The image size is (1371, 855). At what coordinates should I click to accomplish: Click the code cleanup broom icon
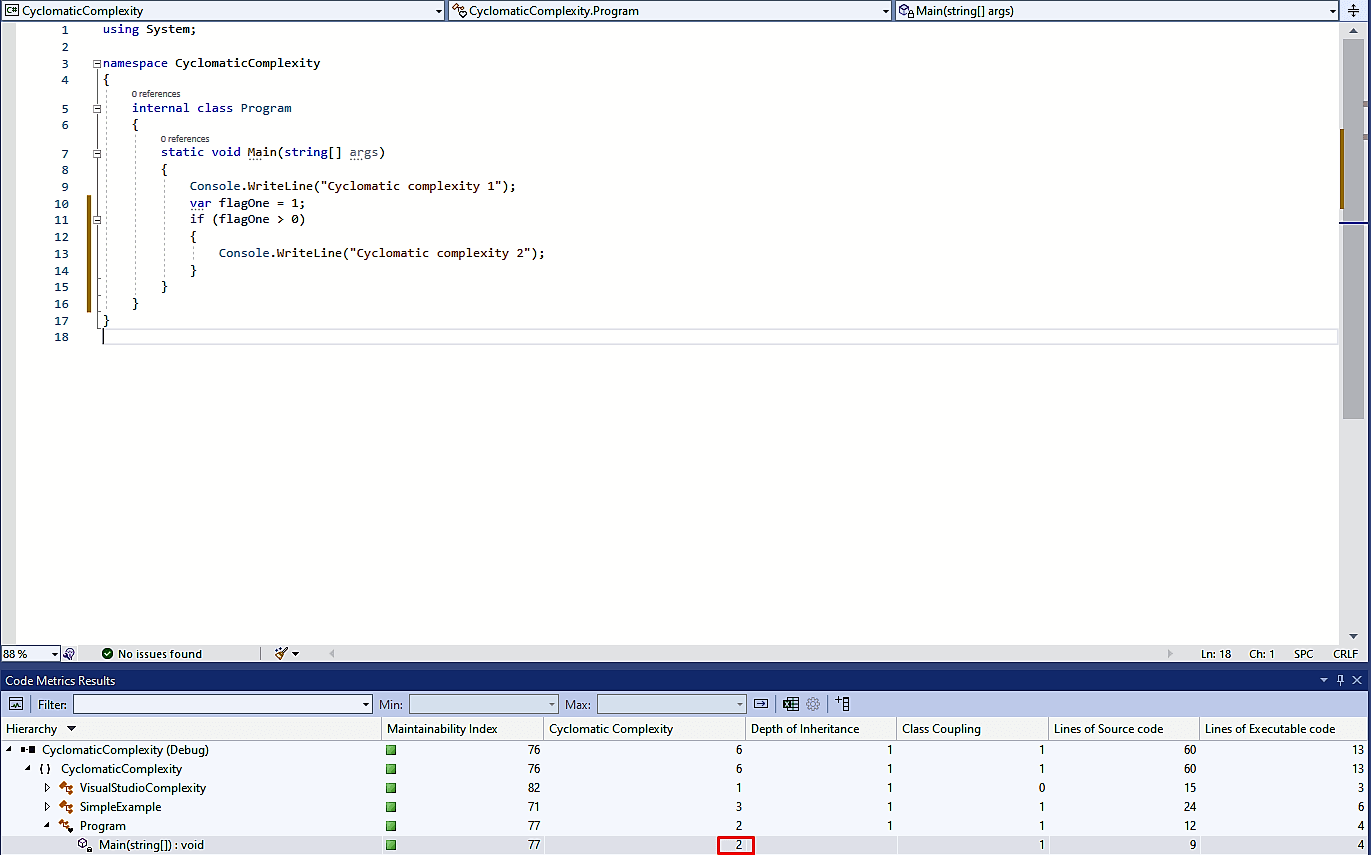(281, 654)
